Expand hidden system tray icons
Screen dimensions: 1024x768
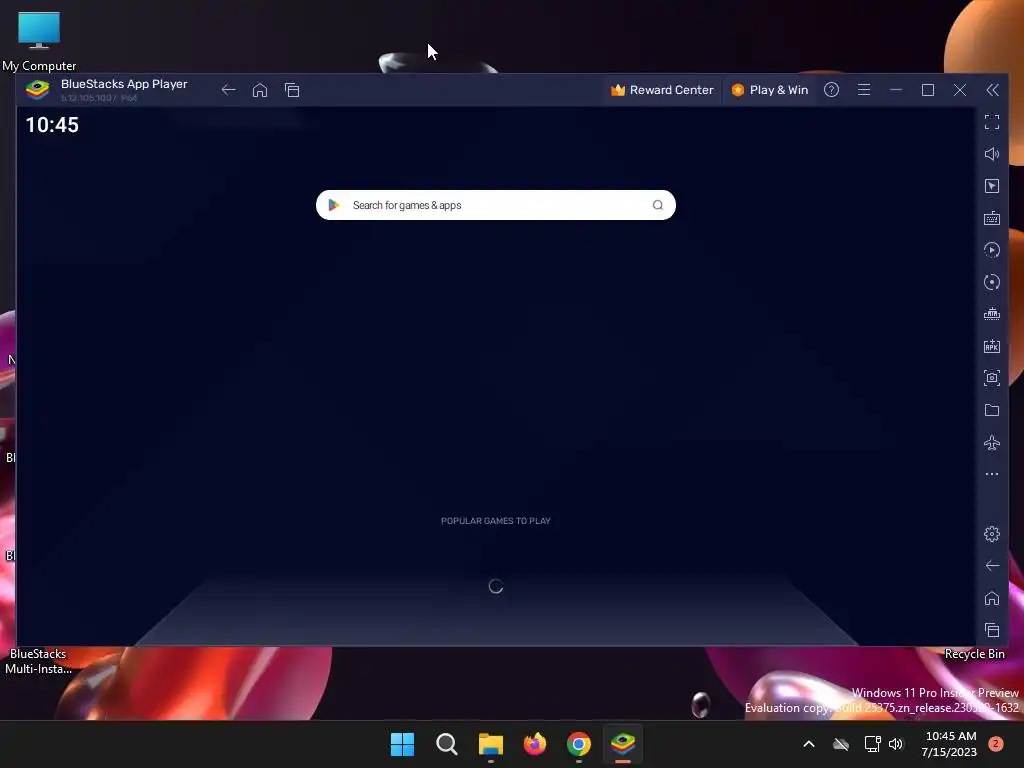tap(808, 744)
